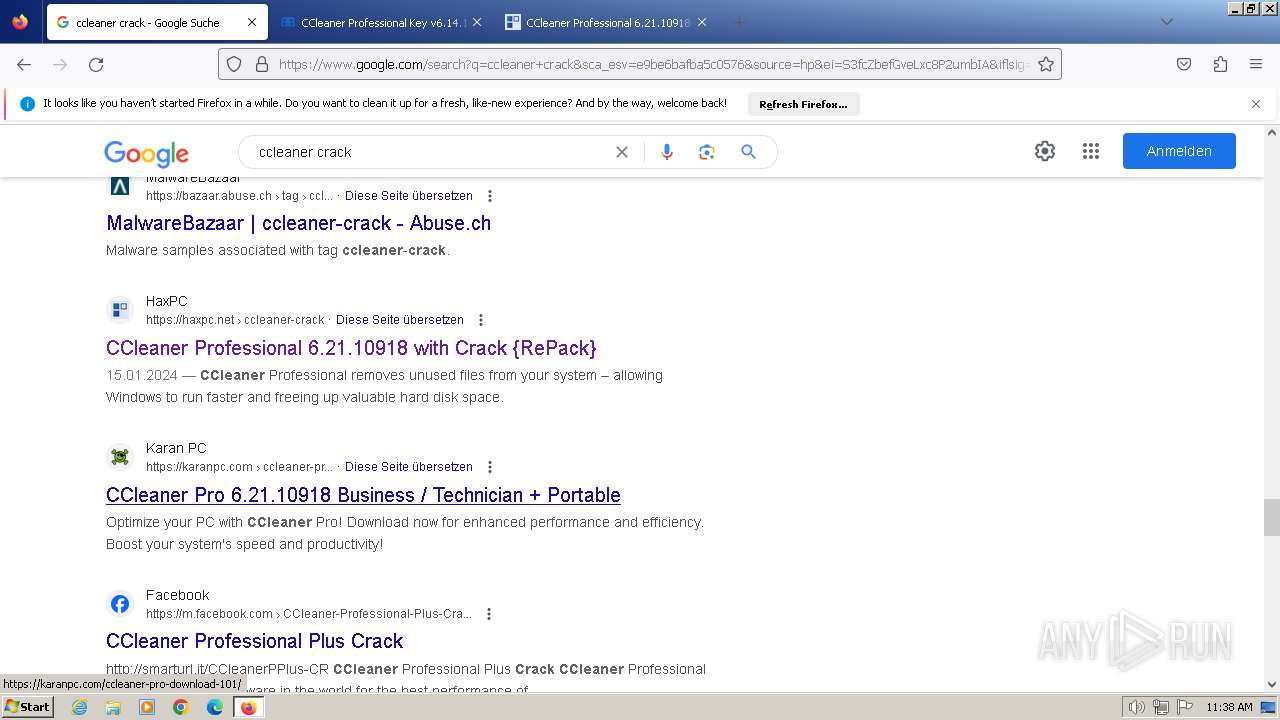Viewport: 1280px width, 720px height.
Task: Open the Extensions puzzle icon
Action: coord(1220,64)
